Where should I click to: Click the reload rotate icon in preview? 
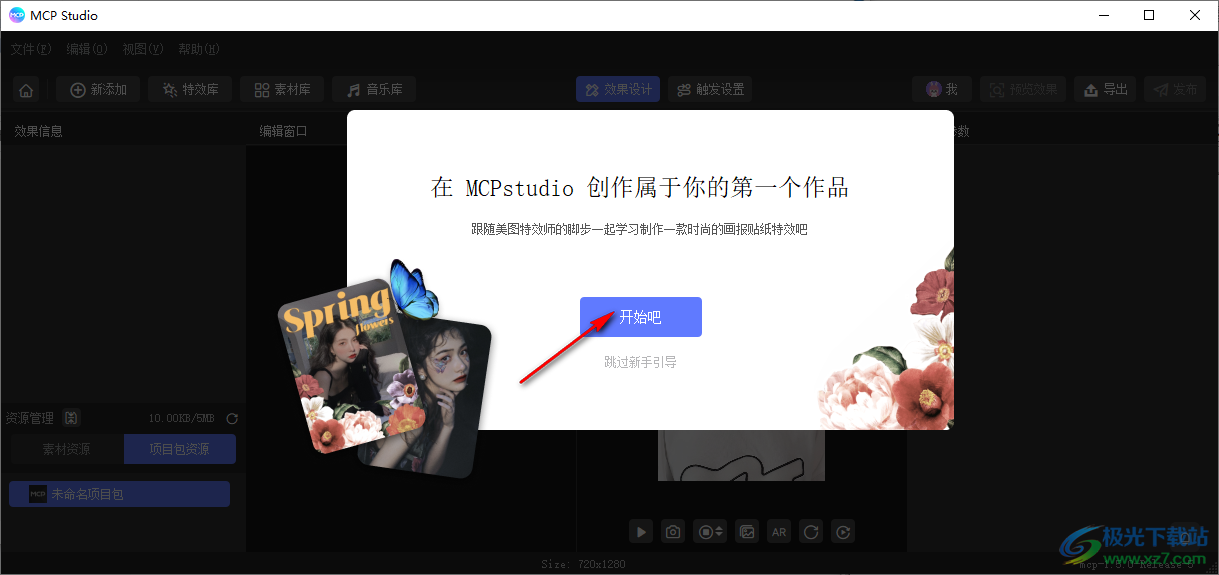click(811, 532)
